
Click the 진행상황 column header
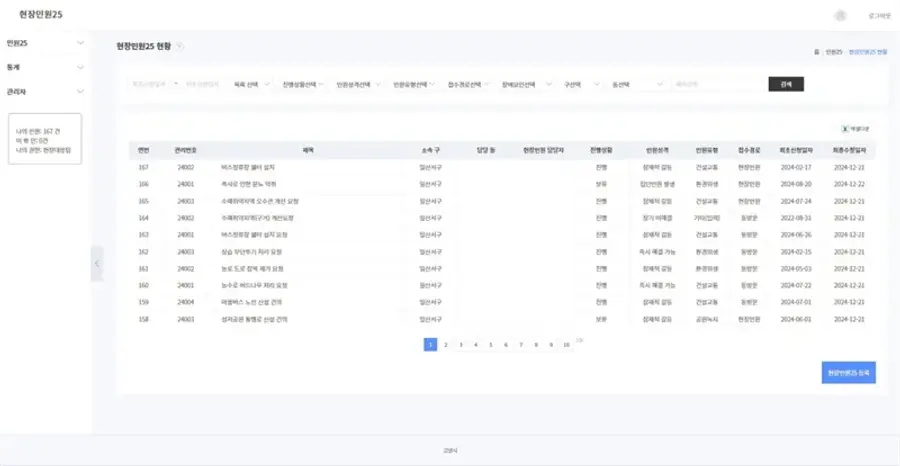pyautogui.click(x=601, y=150)
